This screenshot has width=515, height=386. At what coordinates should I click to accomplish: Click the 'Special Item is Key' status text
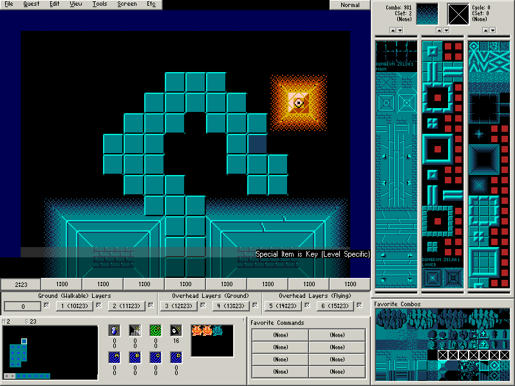point(312,254)
